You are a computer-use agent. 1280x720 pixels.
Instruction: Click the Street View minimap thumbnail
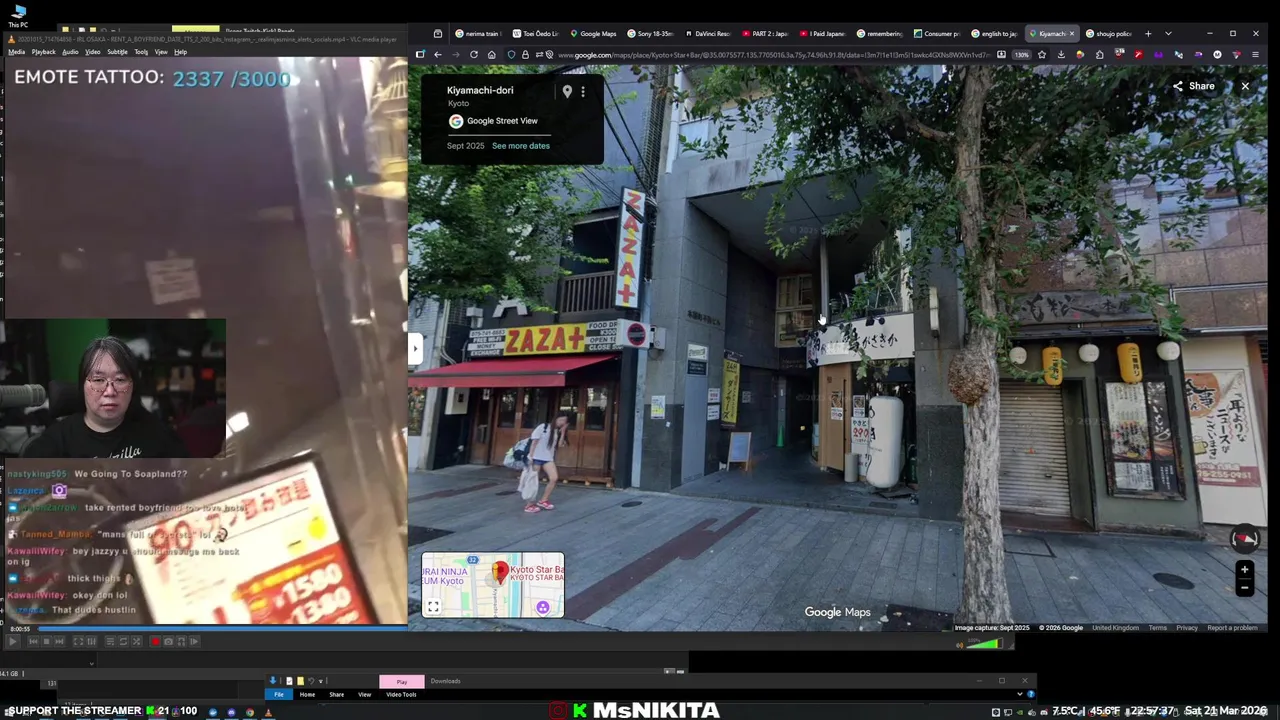coord(492,585)
